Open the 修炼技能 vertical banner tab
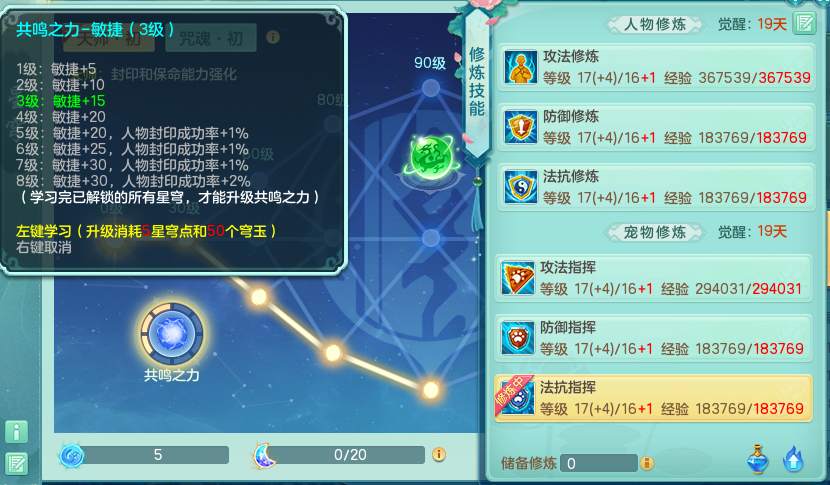830x485 pixels. [x=476, y=82]
